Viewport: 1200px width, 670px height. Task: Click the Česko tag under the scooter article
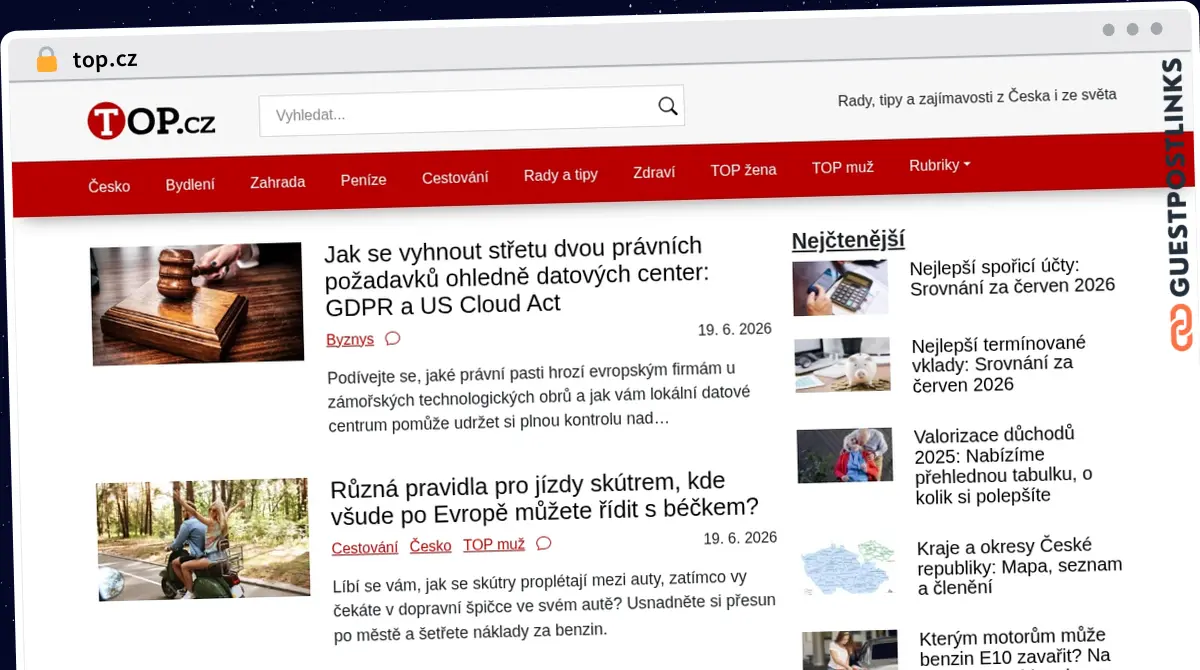430,546
